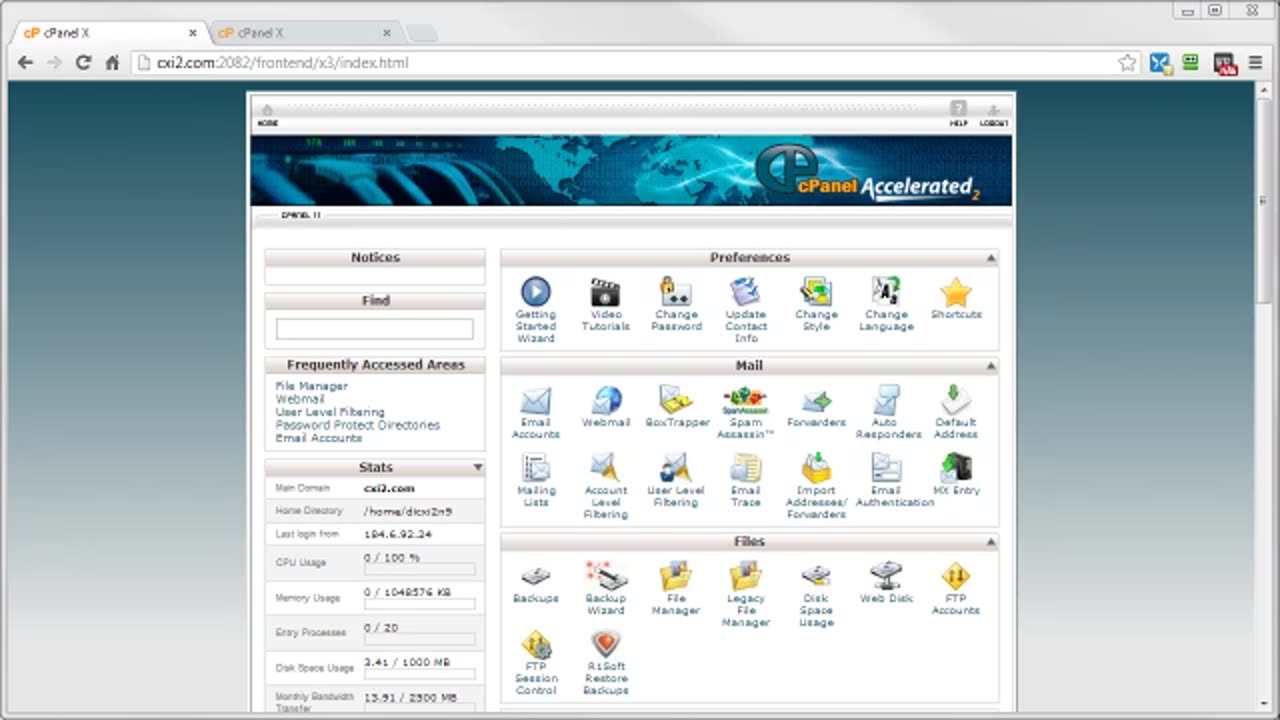Click Webmail link in Frequently Accessed Areas

coord(300,399)
